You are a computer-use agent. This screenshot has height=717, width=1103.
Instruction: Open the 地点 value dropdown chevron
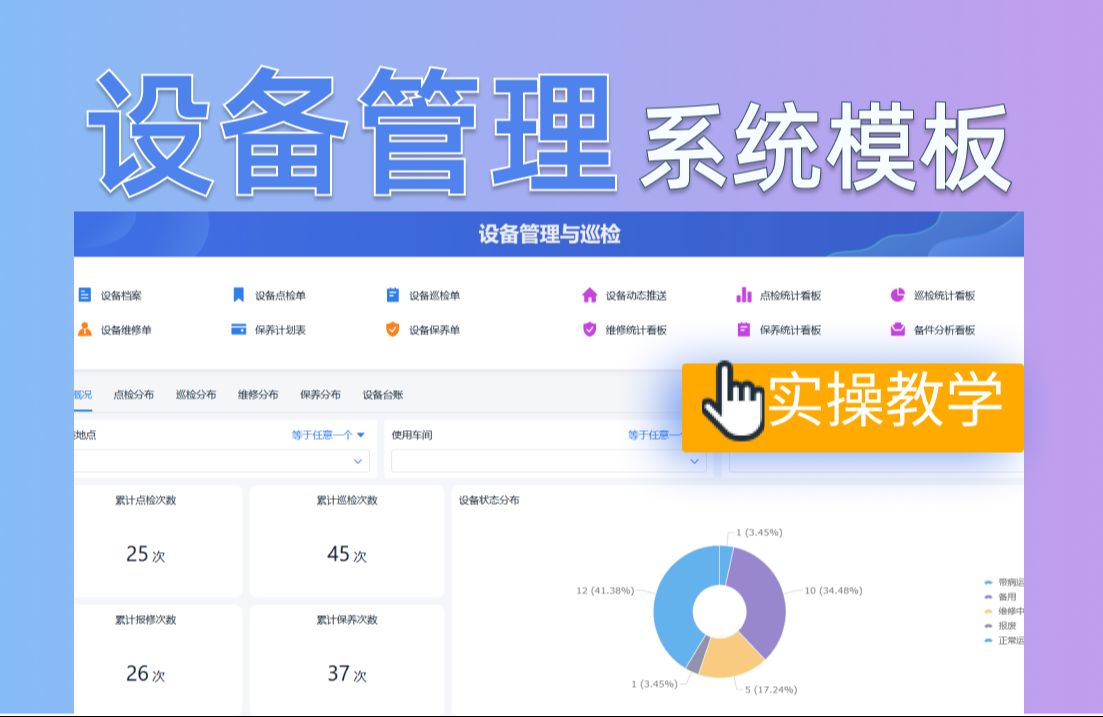click(357, 462)
